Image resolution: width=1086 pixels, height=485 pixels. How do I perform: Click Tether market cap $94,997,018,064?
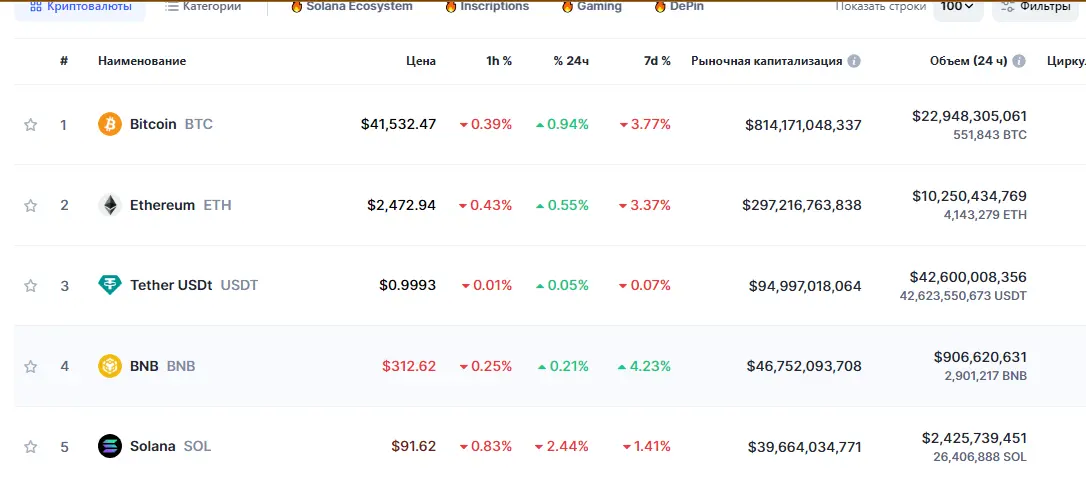pyautogui.click(x=805, y=285)
